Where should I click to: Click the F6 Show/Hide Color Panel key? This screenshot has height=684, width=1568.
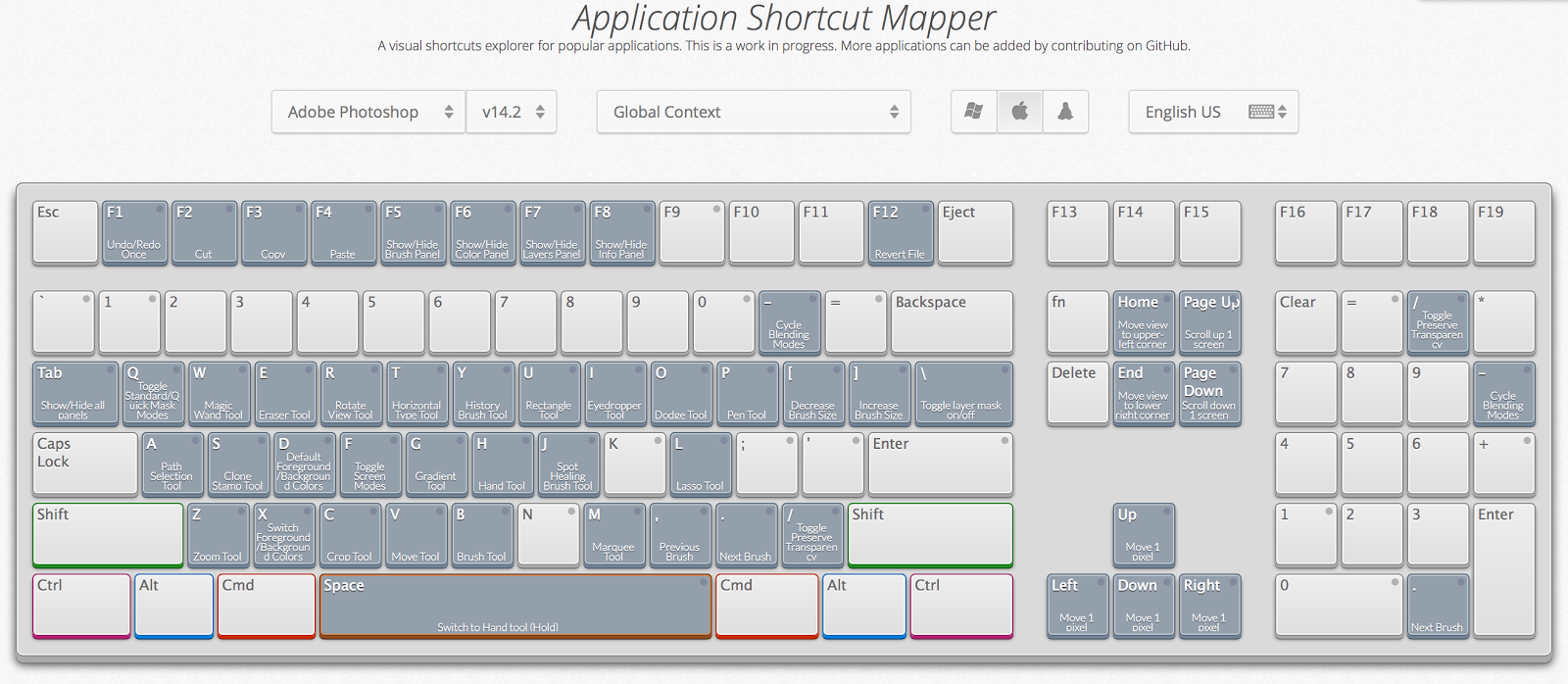pyautogui.click(x=482, y=232)
